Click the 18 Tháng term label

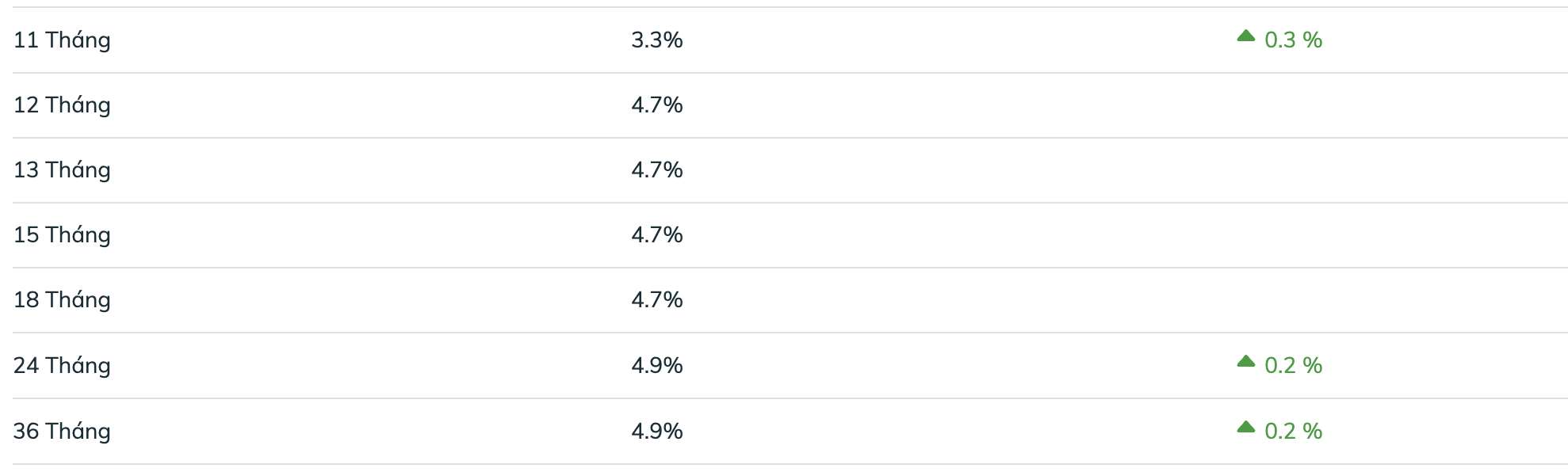[62, 299]
